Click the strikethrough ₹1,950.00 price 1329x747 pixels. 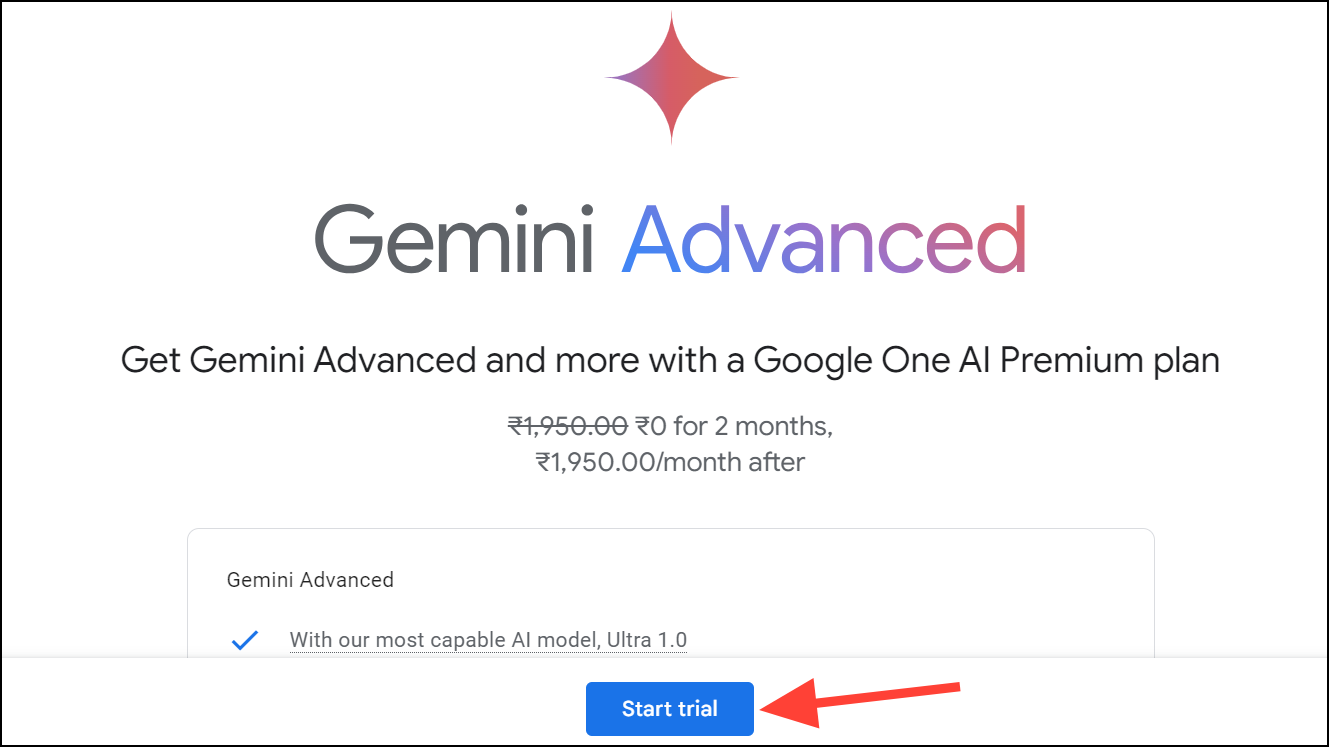point(568,427)
